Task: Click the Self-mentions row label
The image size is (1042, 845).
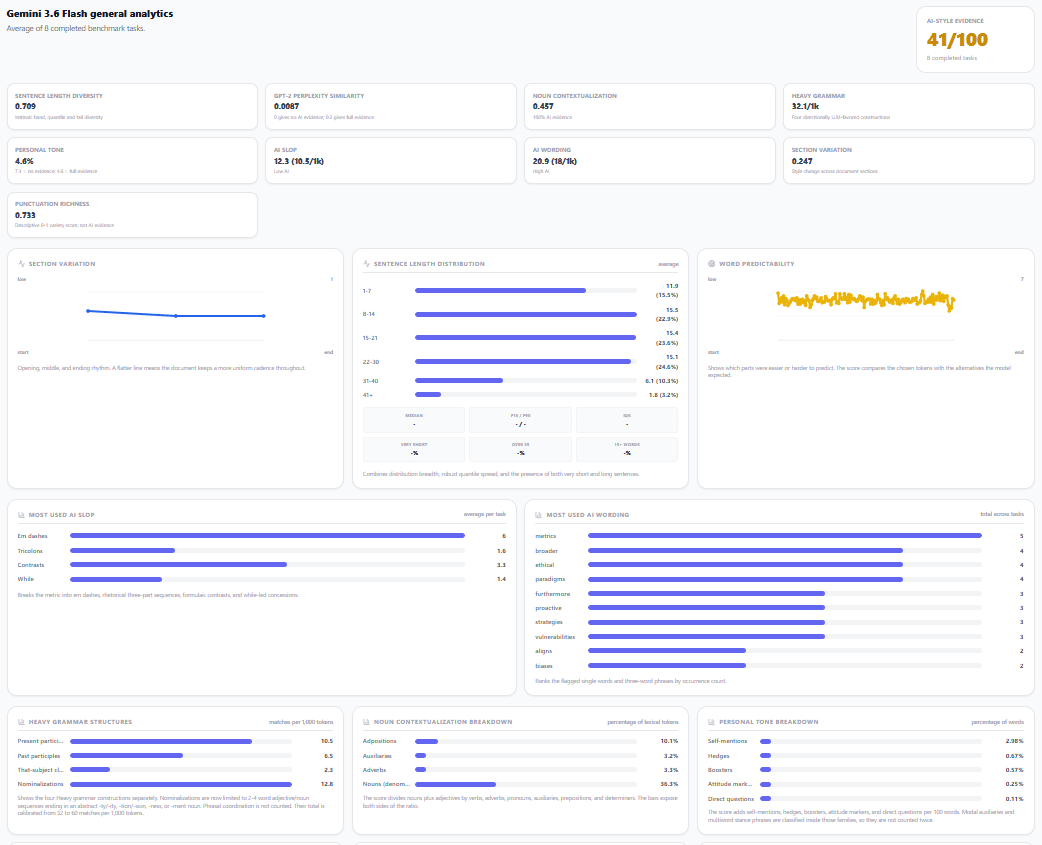Action: click(727, 741)
